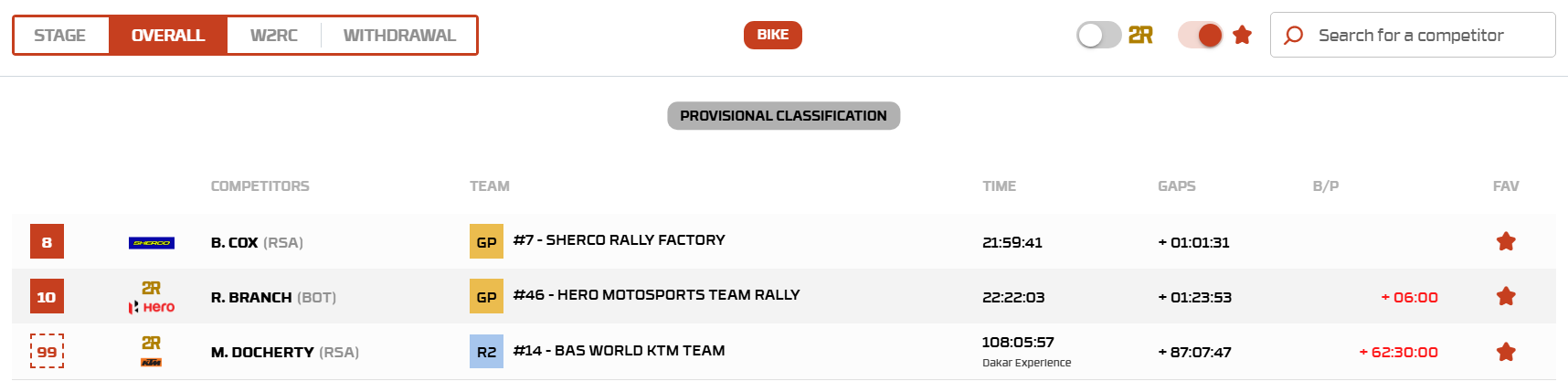Disable the favorites star toggle
The width and height of the screenshot is (1568, 392).
(x=1200, y=36)
